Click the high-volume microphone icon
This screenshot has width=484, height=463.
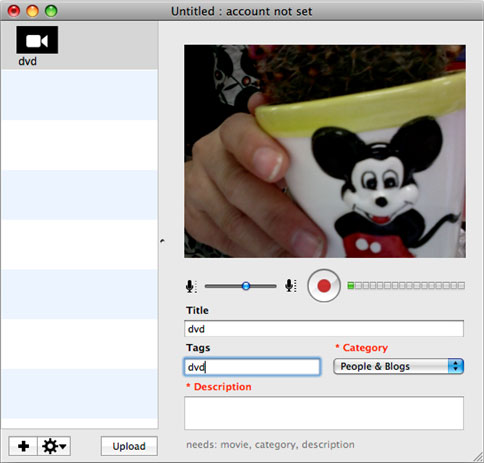tap(290, 286)
